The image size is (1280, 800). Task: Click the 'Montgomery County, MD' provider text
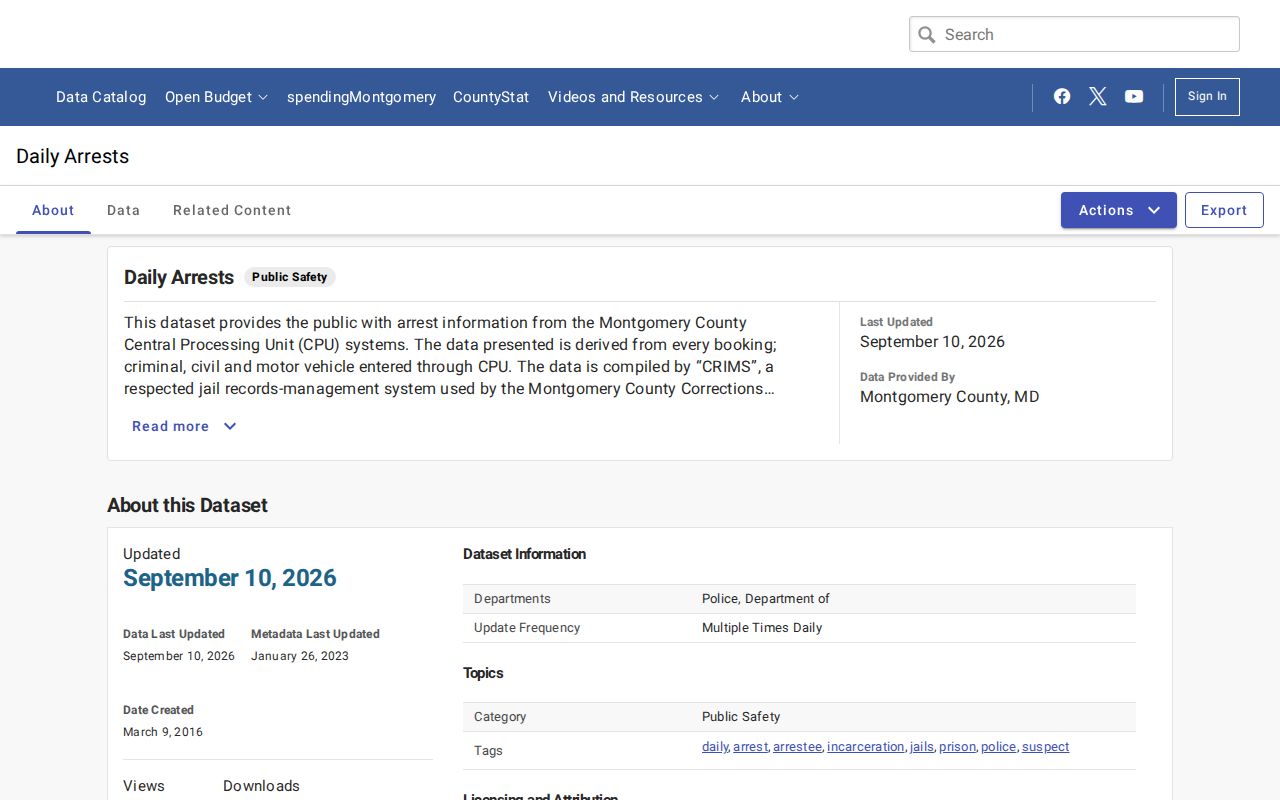click(x=950, y=397)
